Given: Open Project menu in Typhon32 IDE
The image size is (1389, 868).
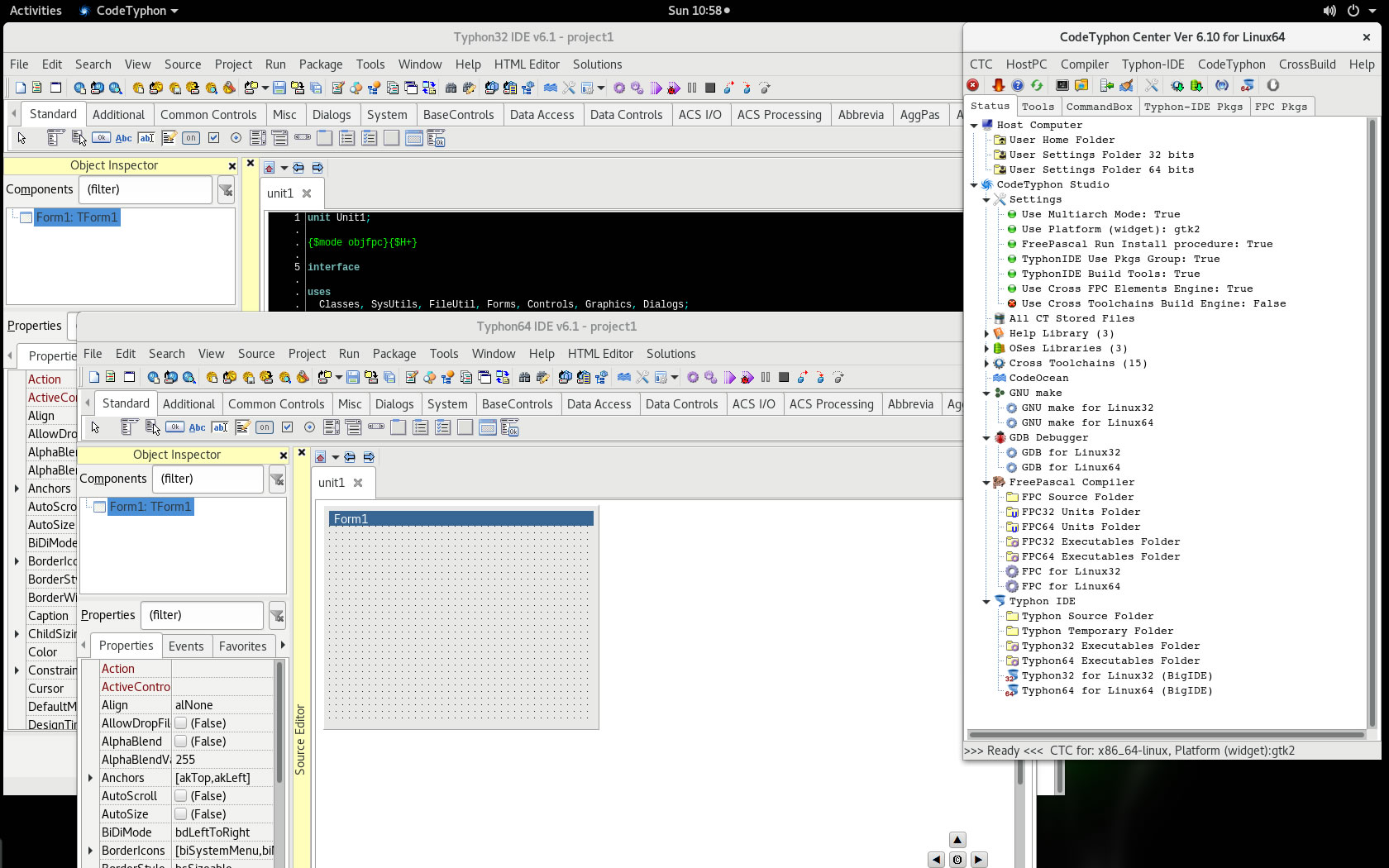Looking at the screenshot, I should point(233,64).
